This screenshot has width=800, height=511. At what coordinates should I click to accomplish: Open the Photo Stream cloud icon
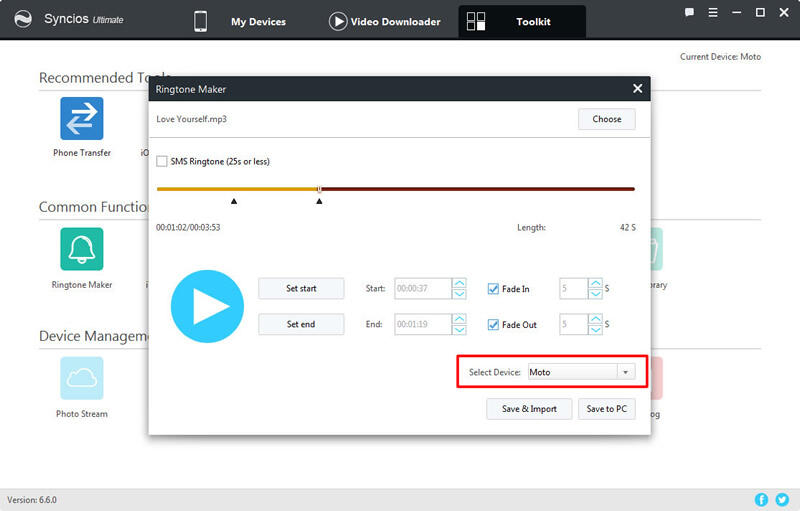[81, 379]
